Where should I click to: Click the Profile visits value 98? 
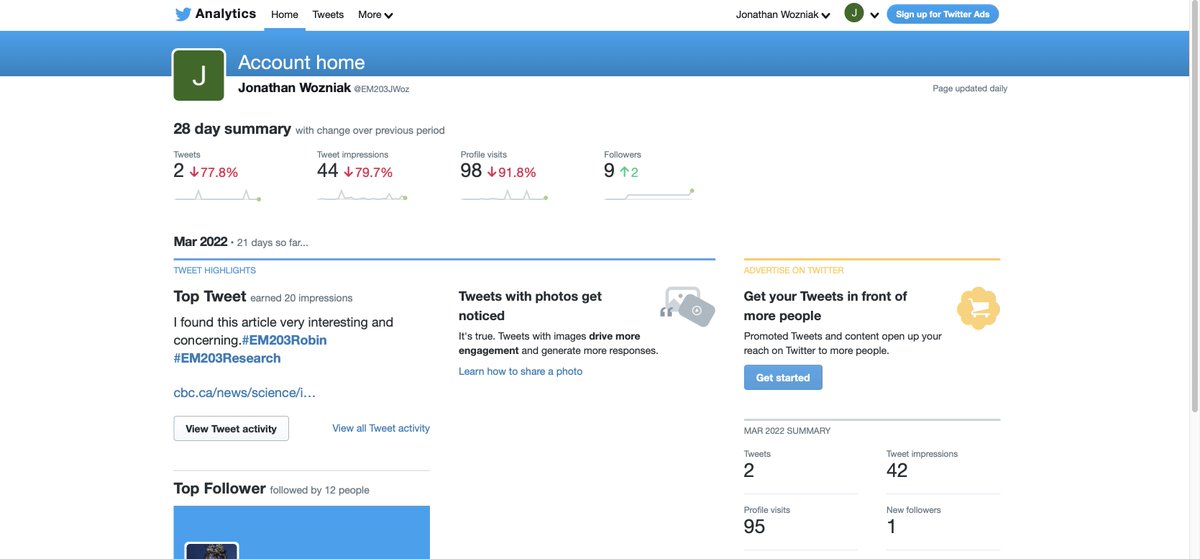(x=472, y=171)
